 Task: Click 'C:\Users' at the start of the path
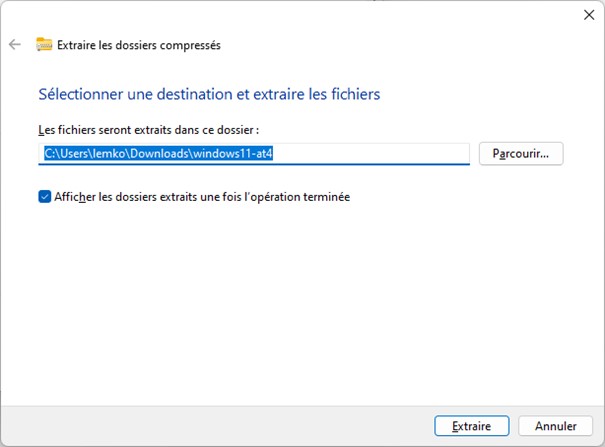click(x=68, y=154)
